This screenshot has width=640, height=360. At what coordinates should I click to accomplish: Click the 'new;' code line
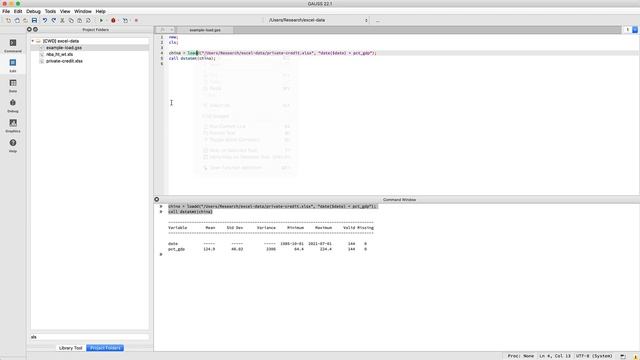tap(173, 37)
